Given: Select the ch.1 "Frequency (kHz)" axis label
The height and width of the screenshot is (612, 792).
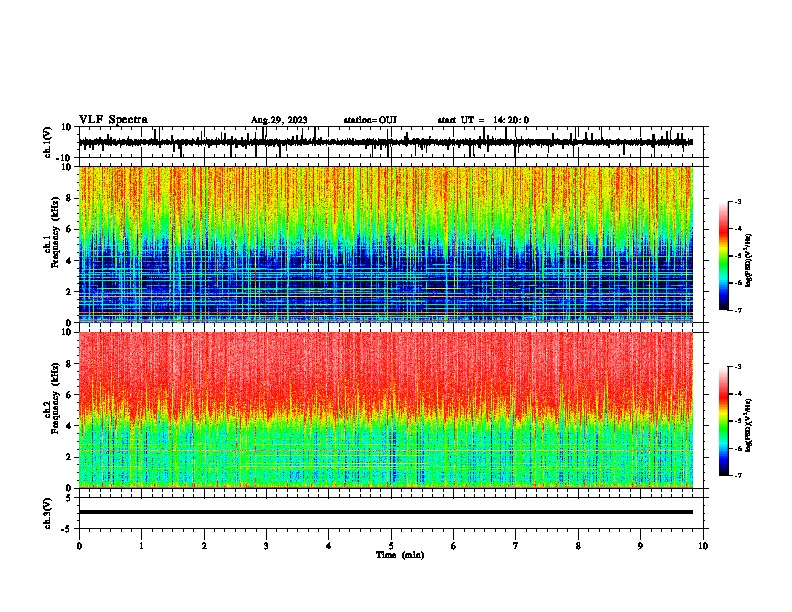Looking at the screenshot, I should [55, 232].
